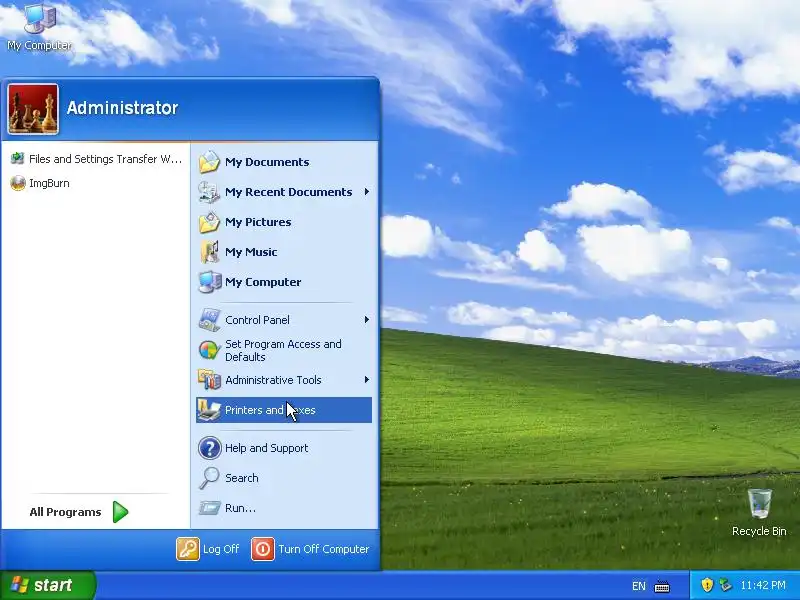Image resolution: width=800 pixels, height=600 pixels.
Task: Click the network connection tray icon
Action: tap(725, 585)
